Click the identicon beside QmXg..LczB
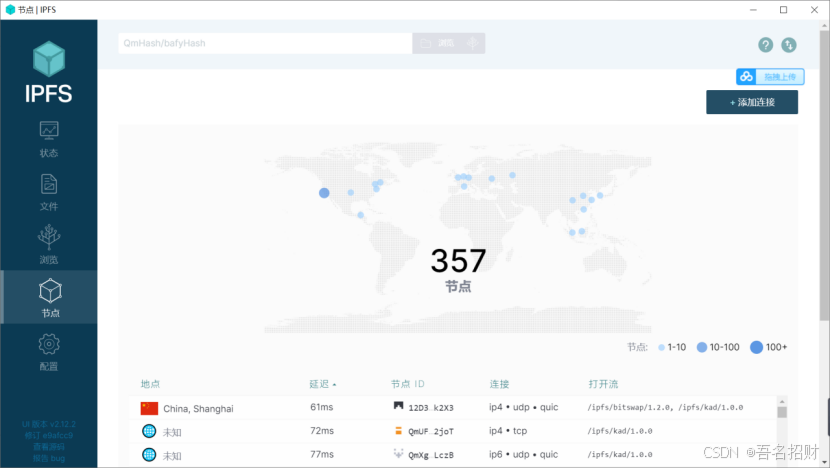This screenshot has height=468, width=831. click(x=399, y=453)
